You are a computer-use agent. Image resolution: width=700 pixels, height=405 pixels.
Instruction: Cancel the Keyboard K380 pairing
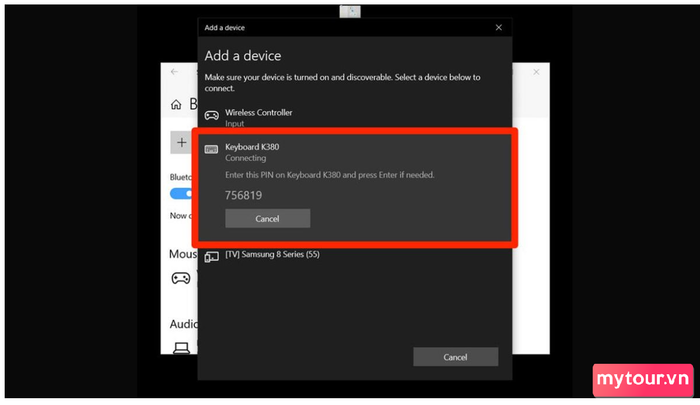tap(267, 218)
